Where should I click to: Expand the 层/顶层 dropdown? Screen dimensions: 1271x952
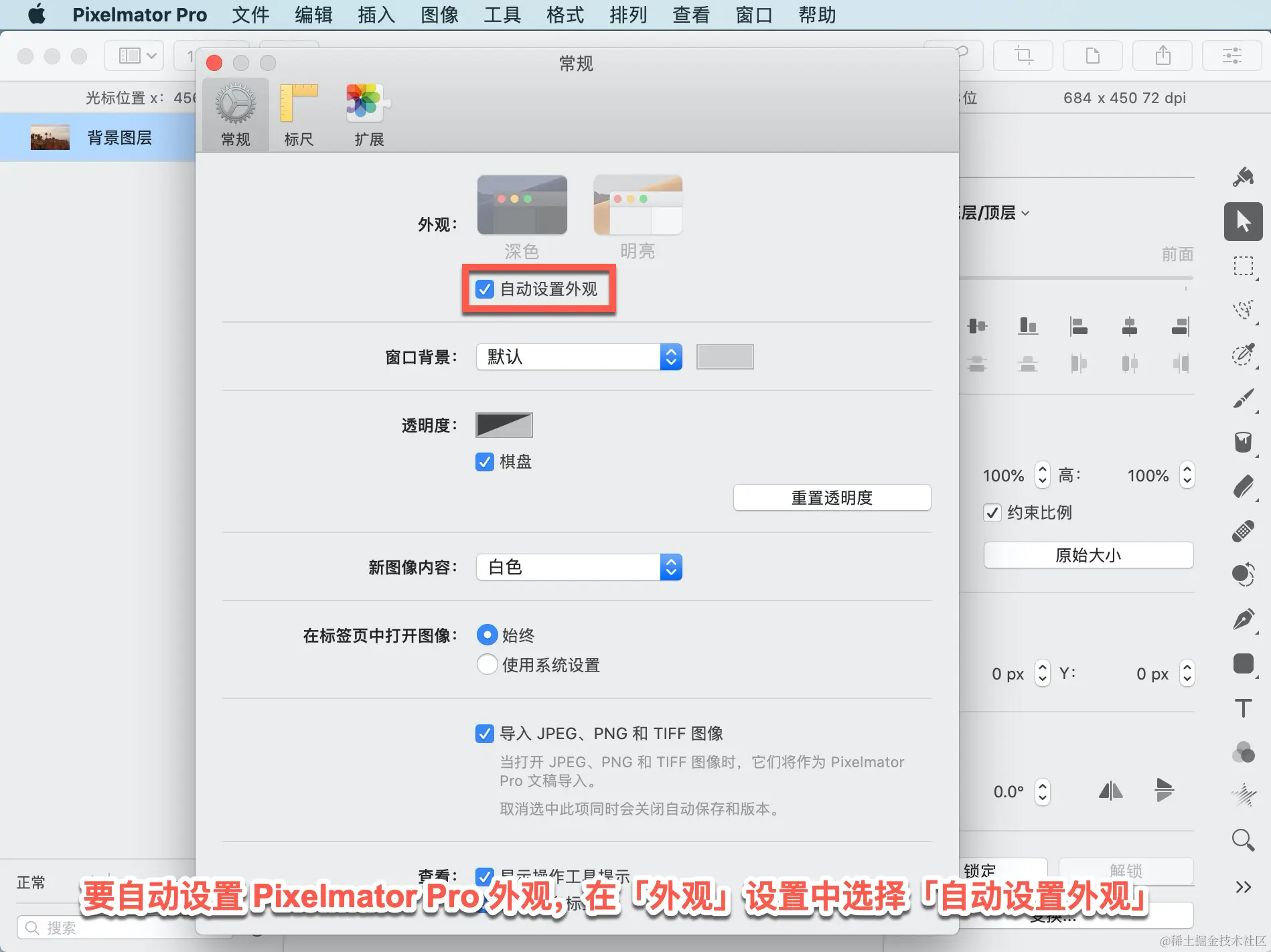click(994, 213)
